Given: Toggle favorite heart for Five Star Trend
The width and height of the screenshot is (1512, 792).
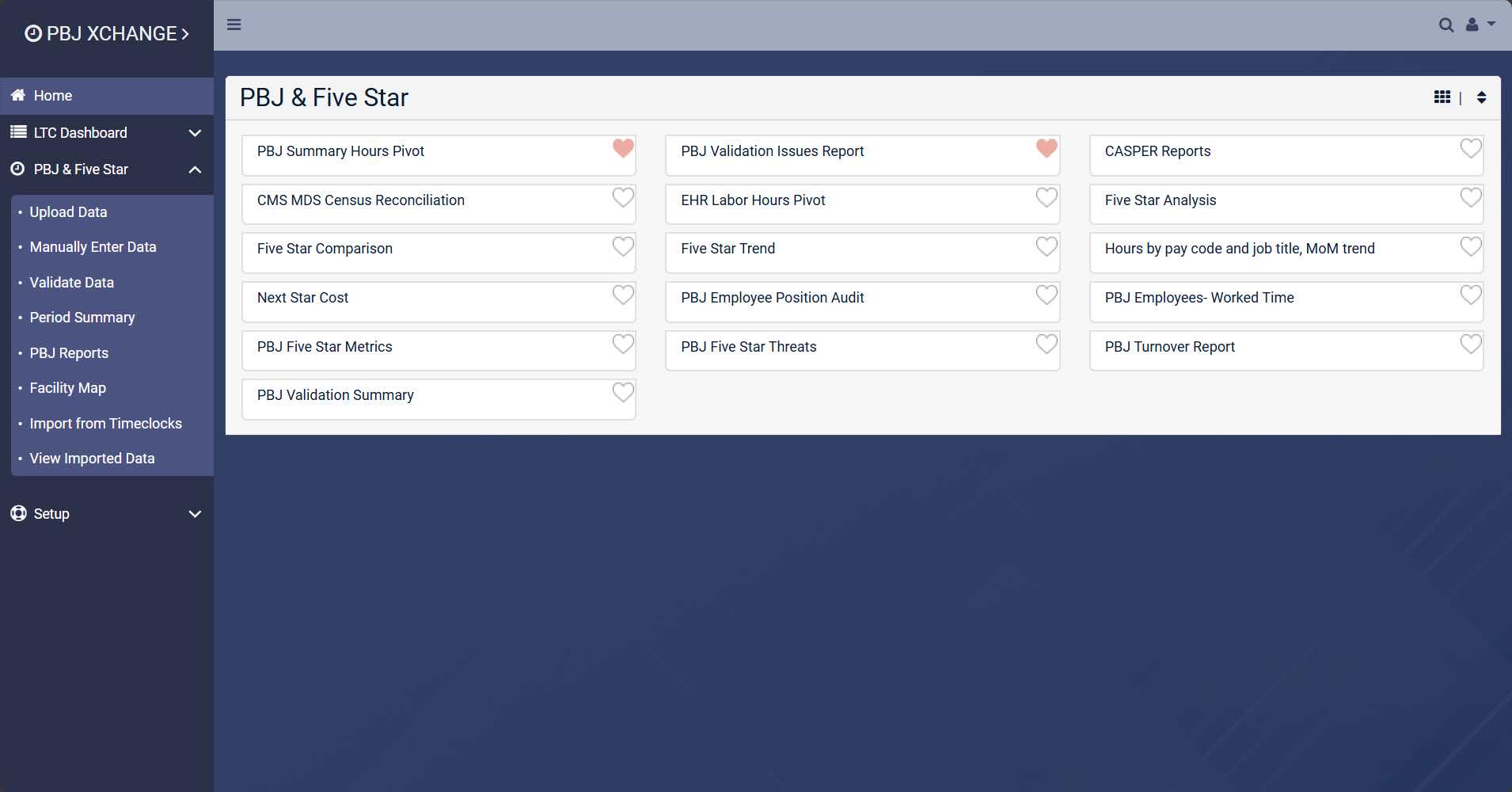Looking at the screenshot, I should (1047, 247).
